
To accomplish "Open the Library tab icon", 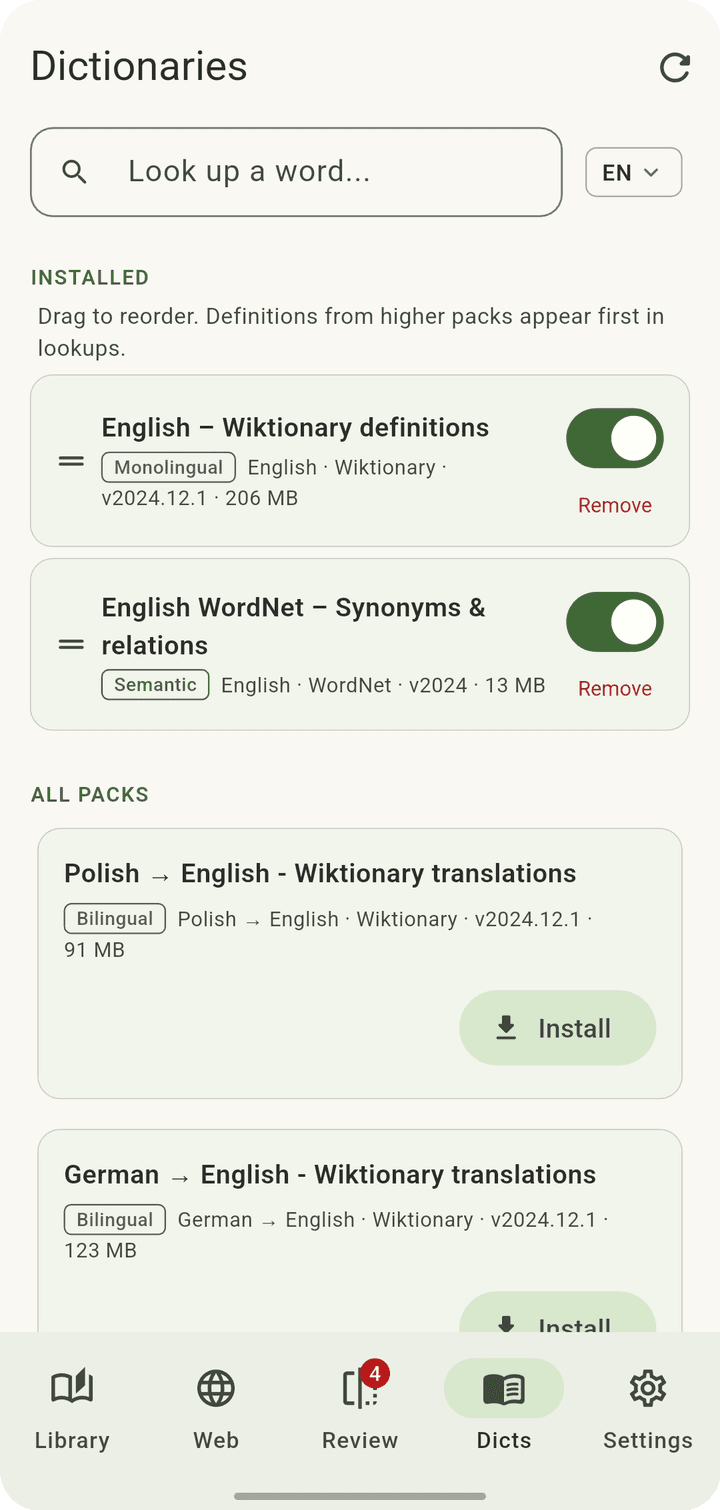I will (x=72, y=1388).
